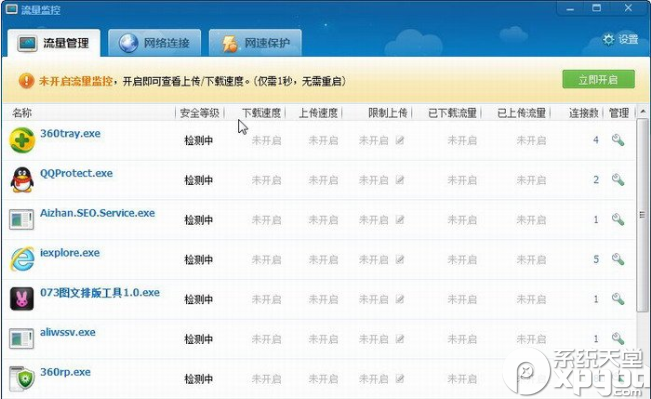Sort by the 限制上传 column header

pyautogui.click(x=388, y=113)
